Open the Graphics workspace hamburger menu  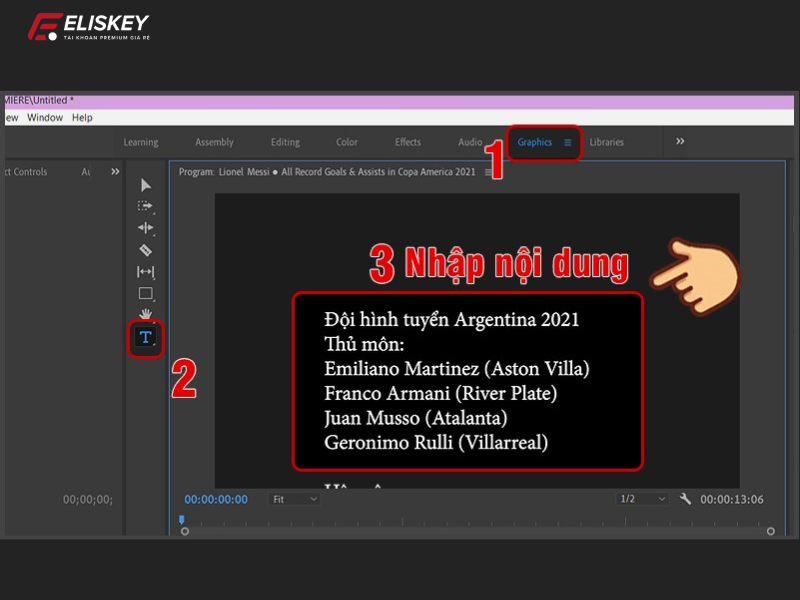[x=568, y=143]
